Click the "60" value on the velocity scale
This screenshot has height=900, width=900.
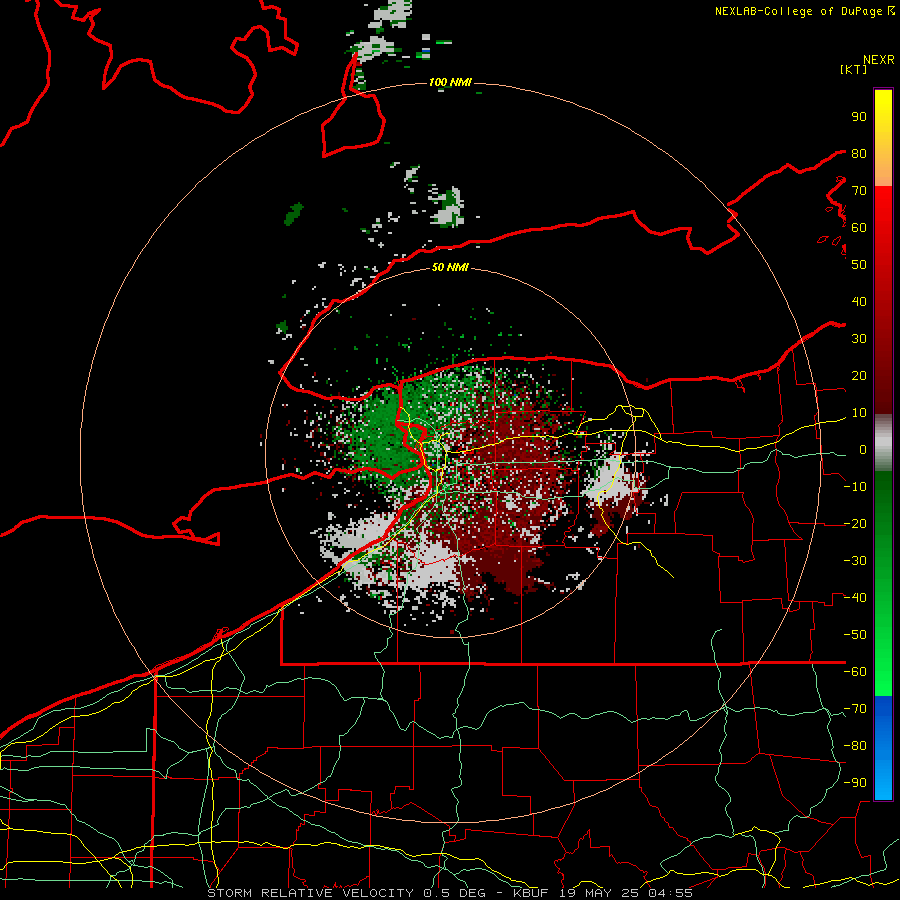coord(859,228)
